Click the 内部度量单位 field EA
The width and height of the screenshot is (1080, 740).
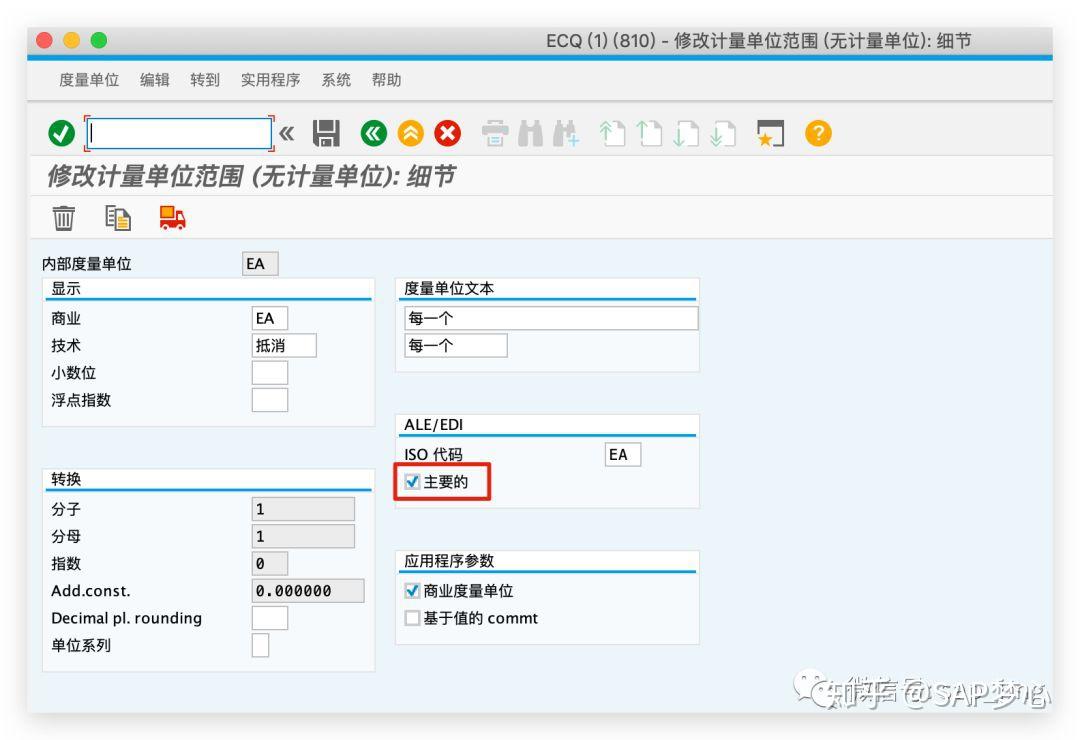pos(260,264)
